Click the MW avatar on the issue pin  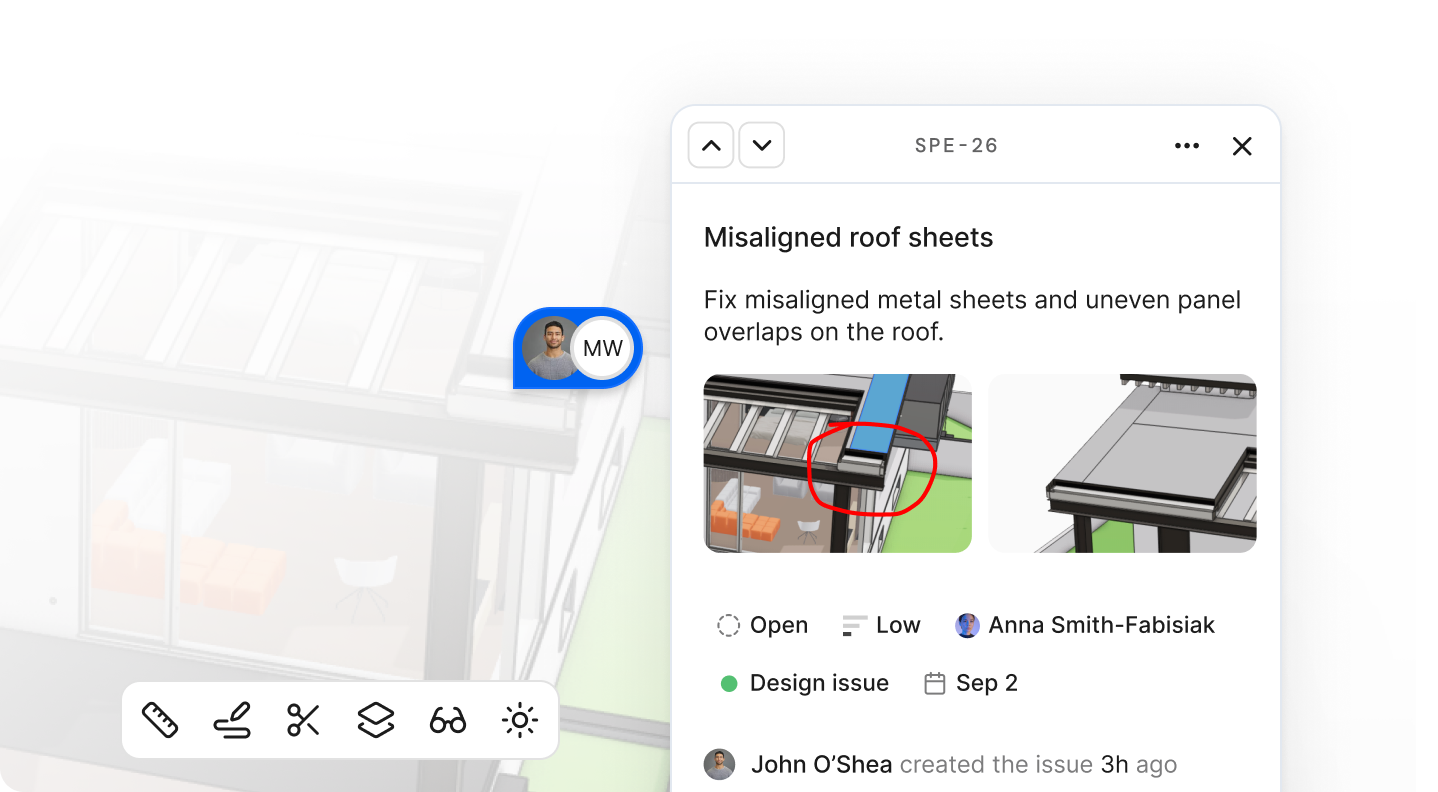click(602, 349)
